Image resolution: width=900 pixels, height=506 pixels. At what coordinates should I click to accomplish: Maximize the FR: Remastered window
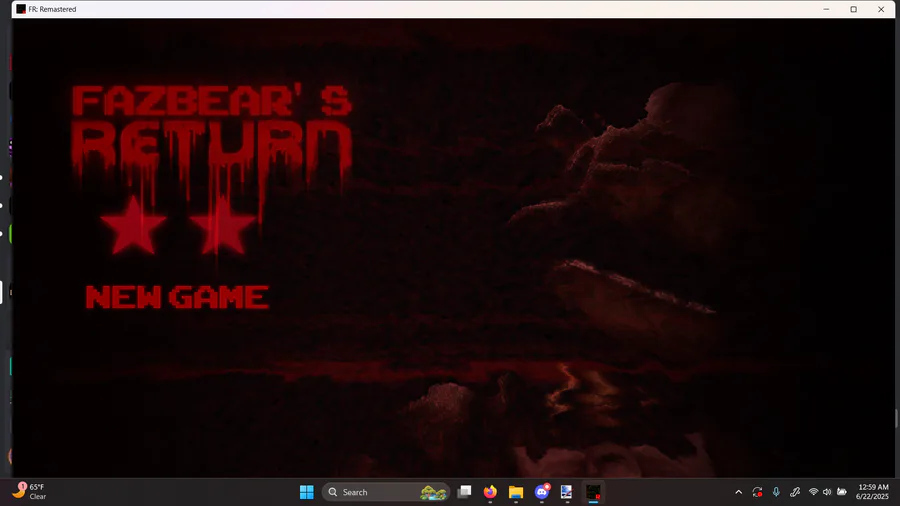tap(854, 9)
